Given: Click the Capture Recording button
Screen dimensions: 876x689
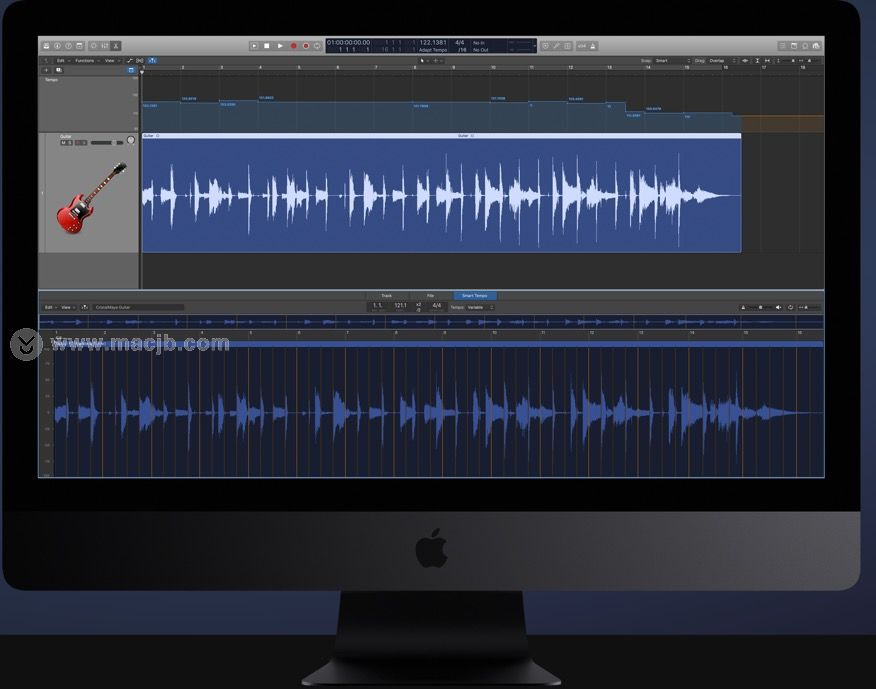Looking at the screenshot, I should click(x=306, y=46).
